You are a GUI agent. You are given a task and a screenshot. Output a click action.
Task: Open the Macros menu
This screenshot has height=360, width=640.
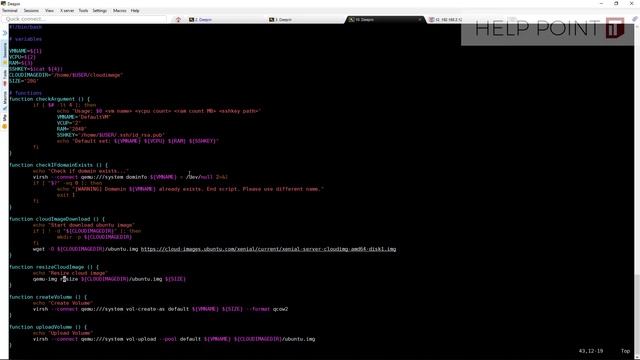click(x=120, y=11)
